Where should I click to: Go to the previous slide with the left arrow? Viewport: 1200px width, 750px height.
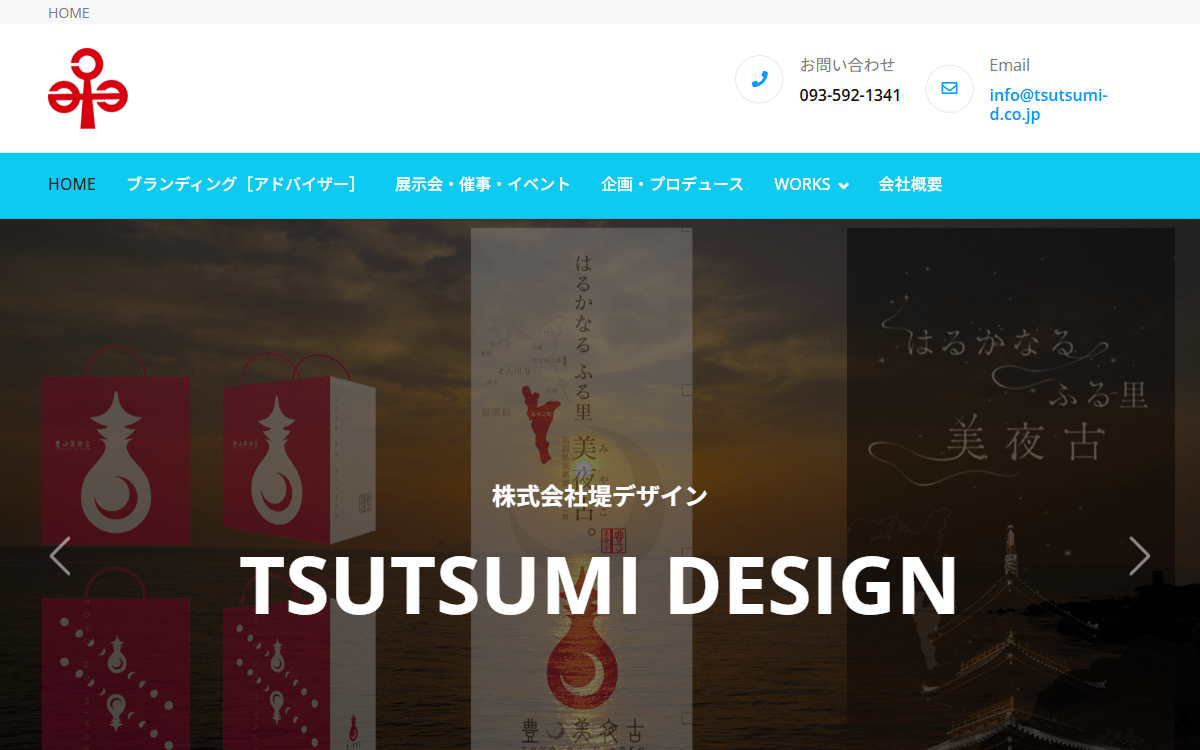60,556
